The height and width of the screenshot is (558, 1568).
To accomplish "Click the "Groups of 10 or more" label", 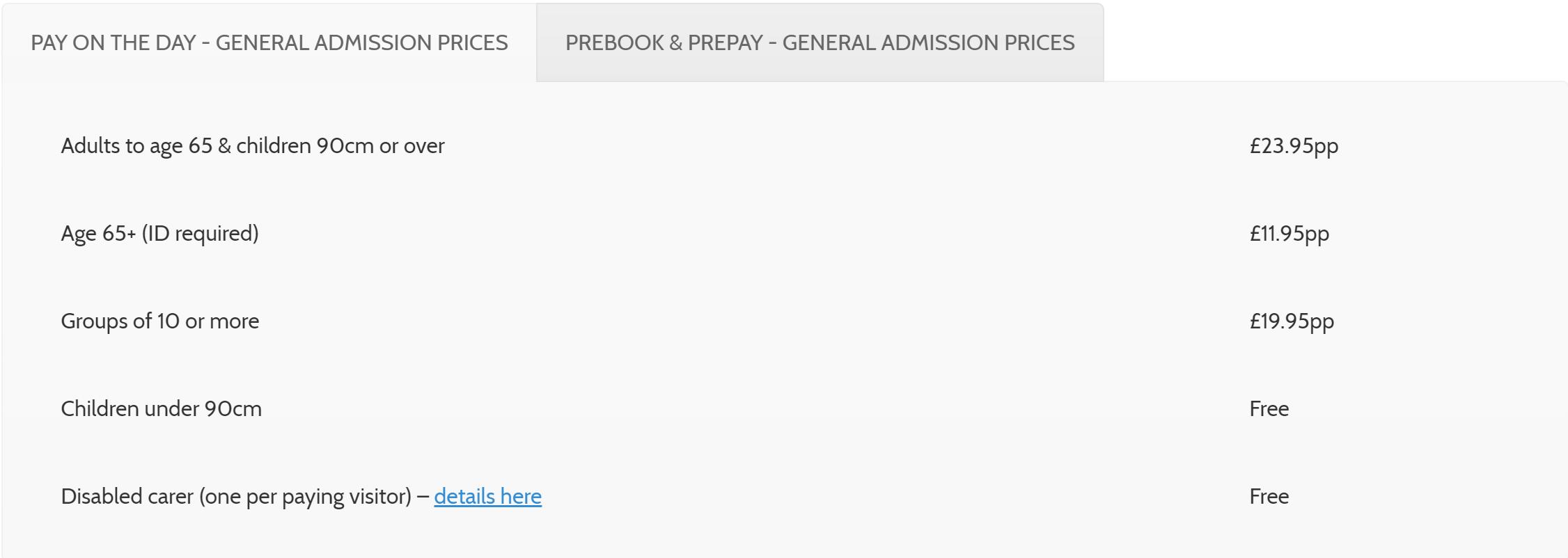I will (160, 321).
